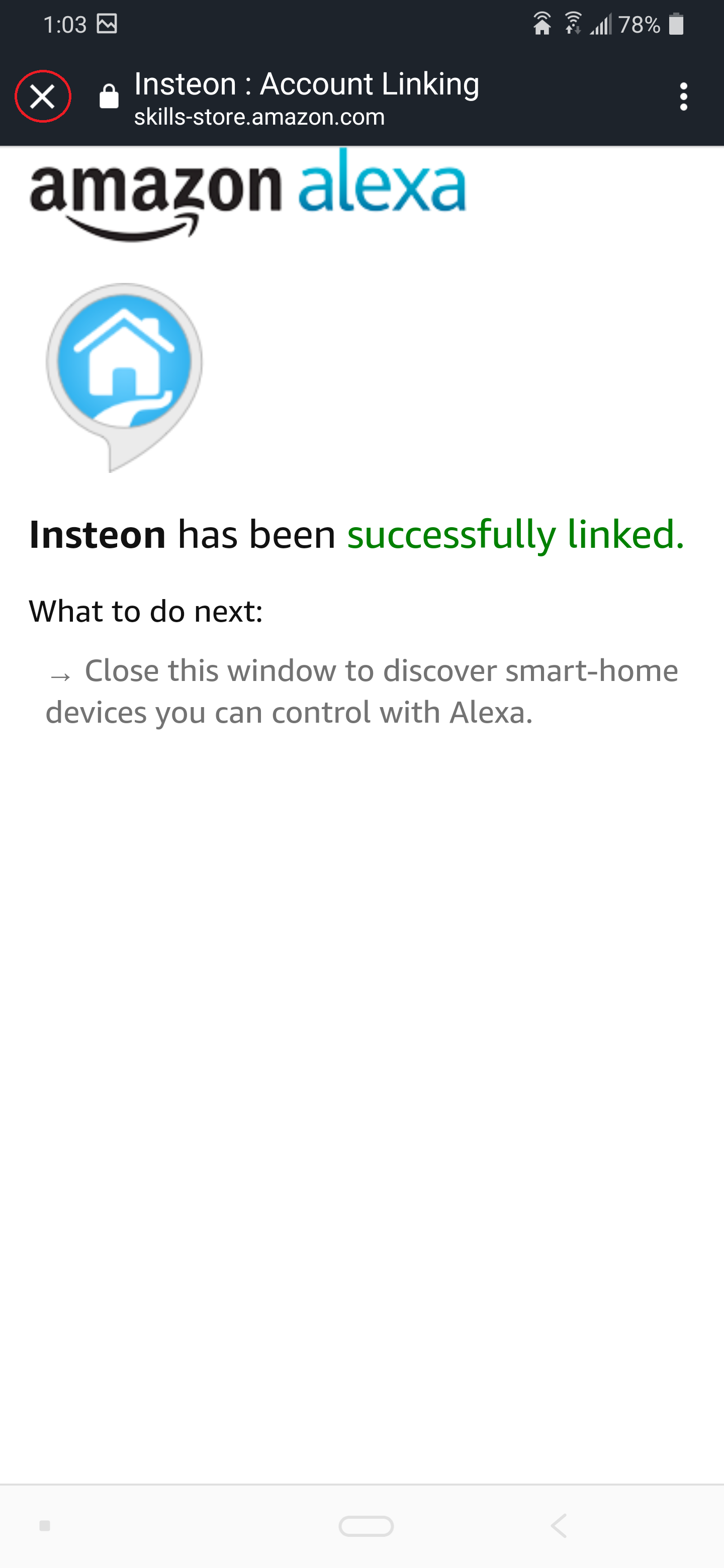The height and width of the screenshot is (1568, 724).
Task: Tap the skills-store.amazon.com URL text
Action: 259,116
